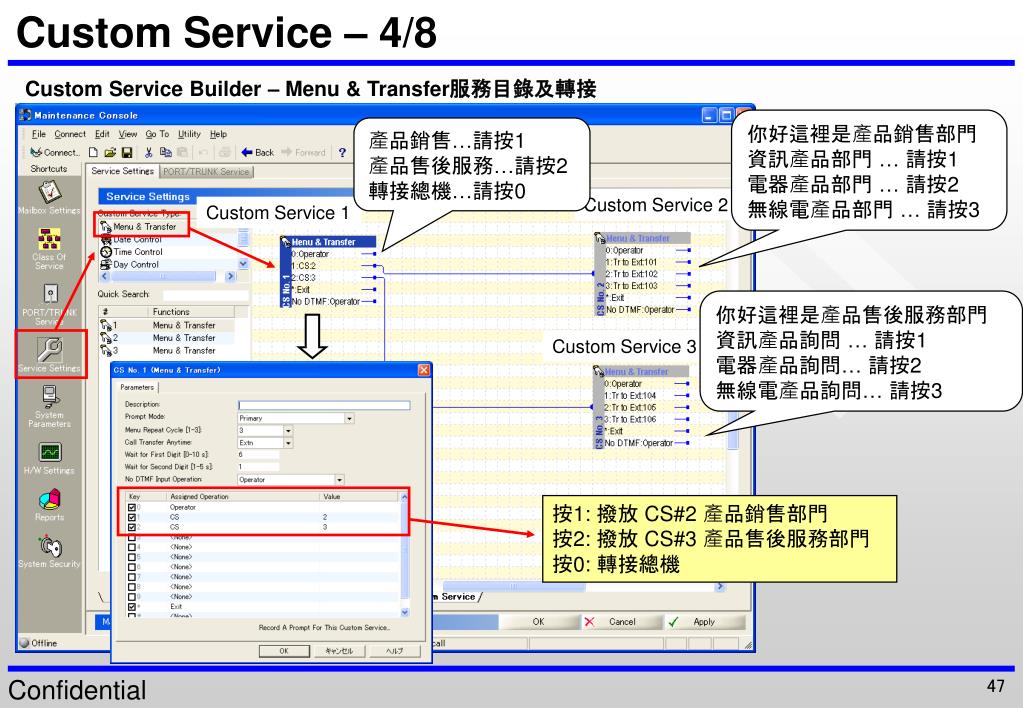Viewport: 1023px width, 708px height.
Task: Click Apply in Maintenance Console
Action: [704, 622]
